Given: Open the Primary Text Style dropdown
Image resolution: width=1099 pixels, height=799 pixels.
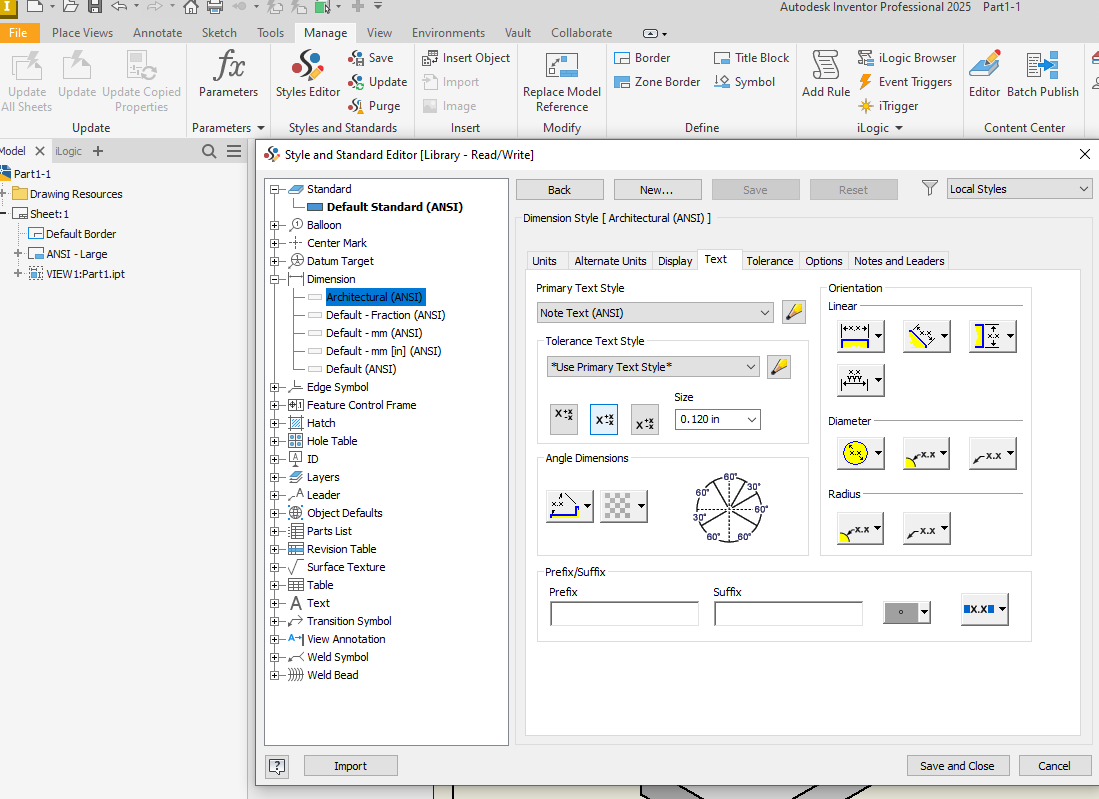Looking at the screenshot, I should pos(655,313).
